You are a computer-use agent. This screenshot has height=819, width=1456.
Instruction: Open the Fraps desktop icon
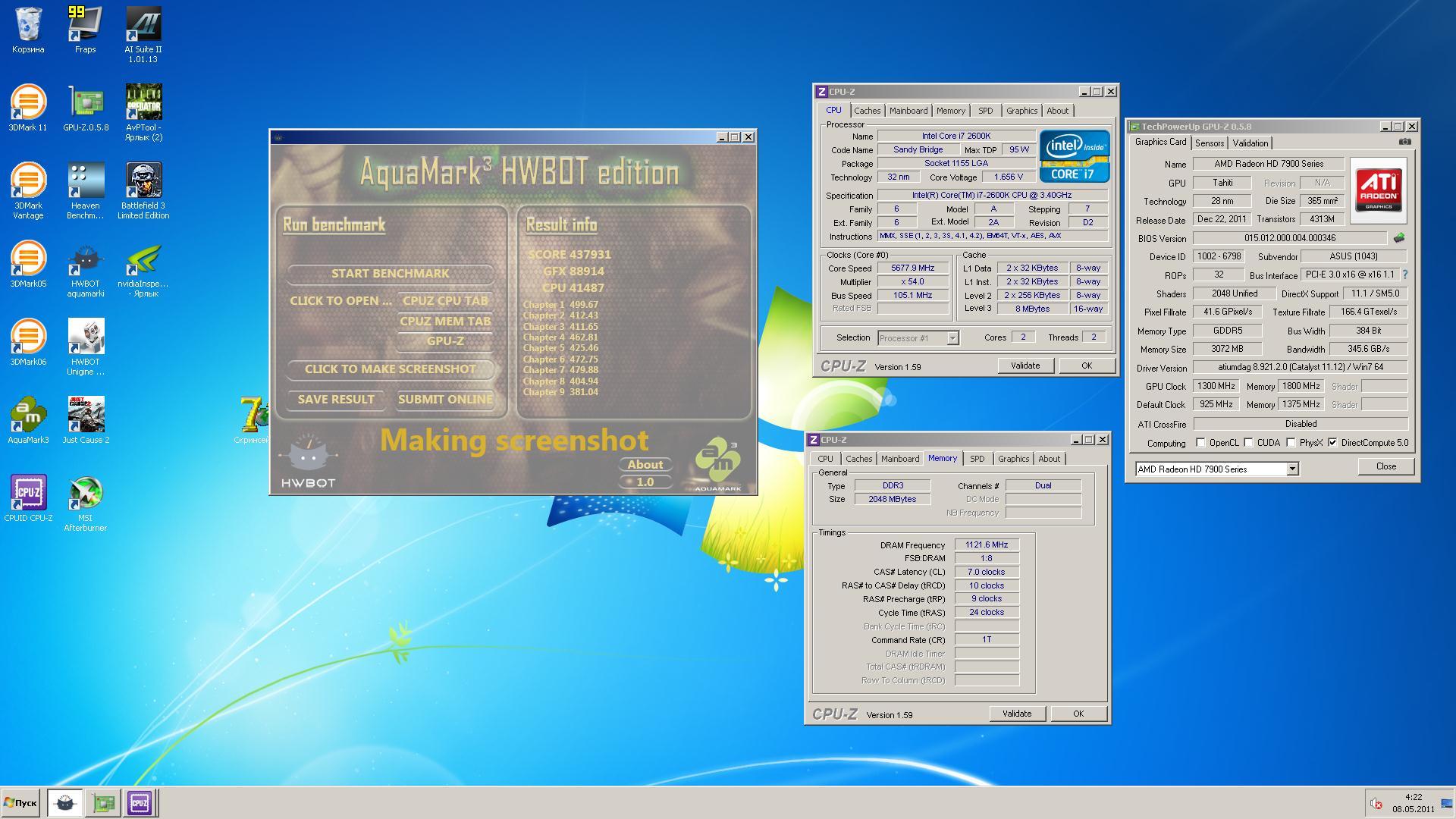pyautogui.click(x=85, y=30)
